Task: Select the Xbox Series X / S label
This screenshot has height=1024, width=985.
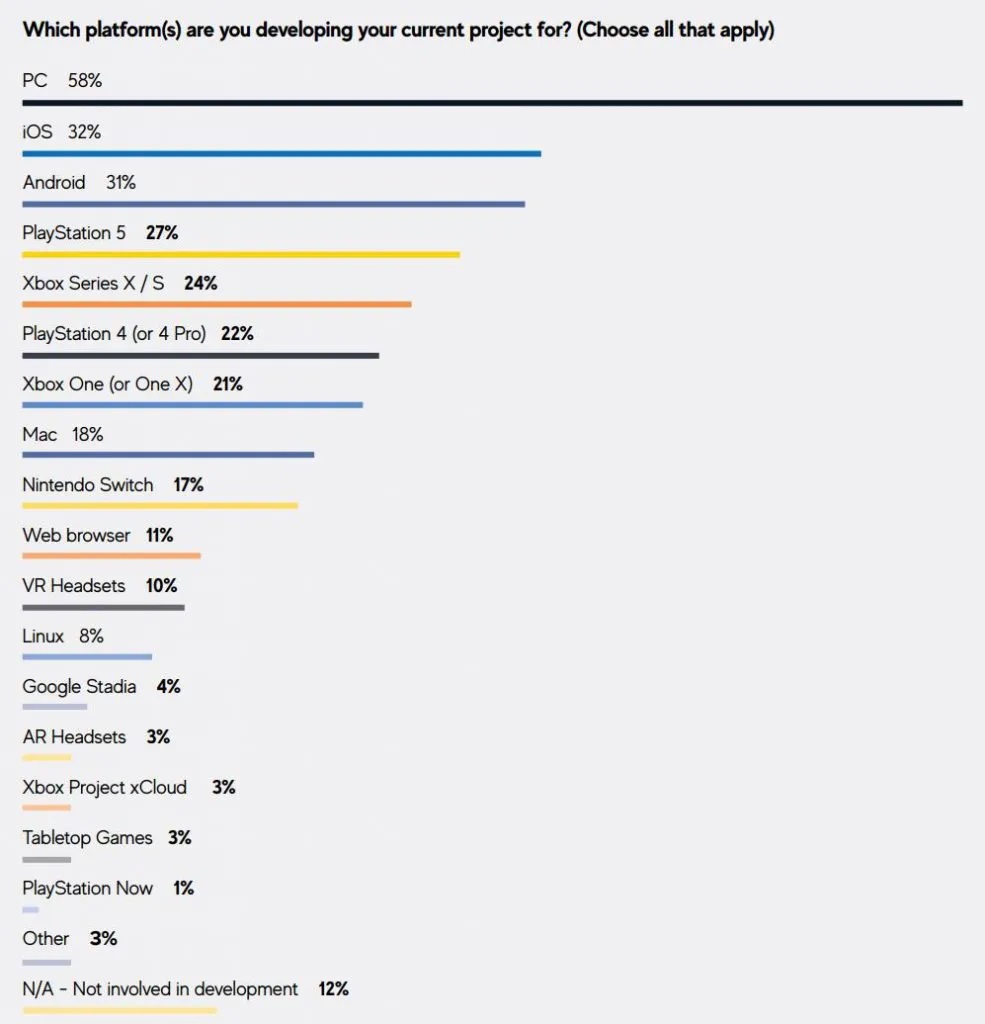Action: tap(93, 283)
